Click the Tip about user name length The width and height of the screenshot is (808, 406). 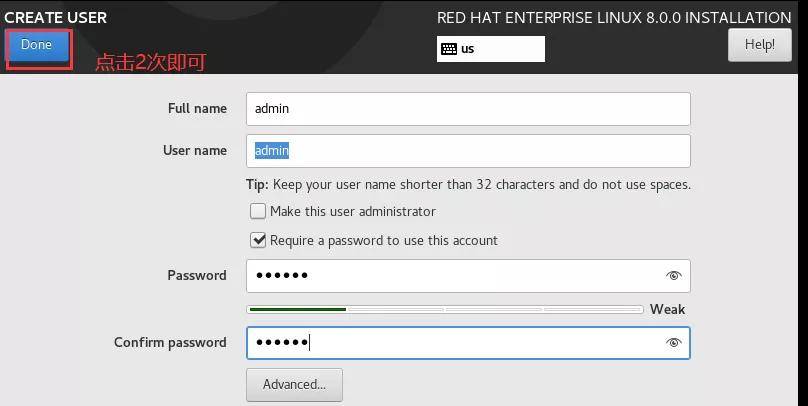tap(468, 184)
